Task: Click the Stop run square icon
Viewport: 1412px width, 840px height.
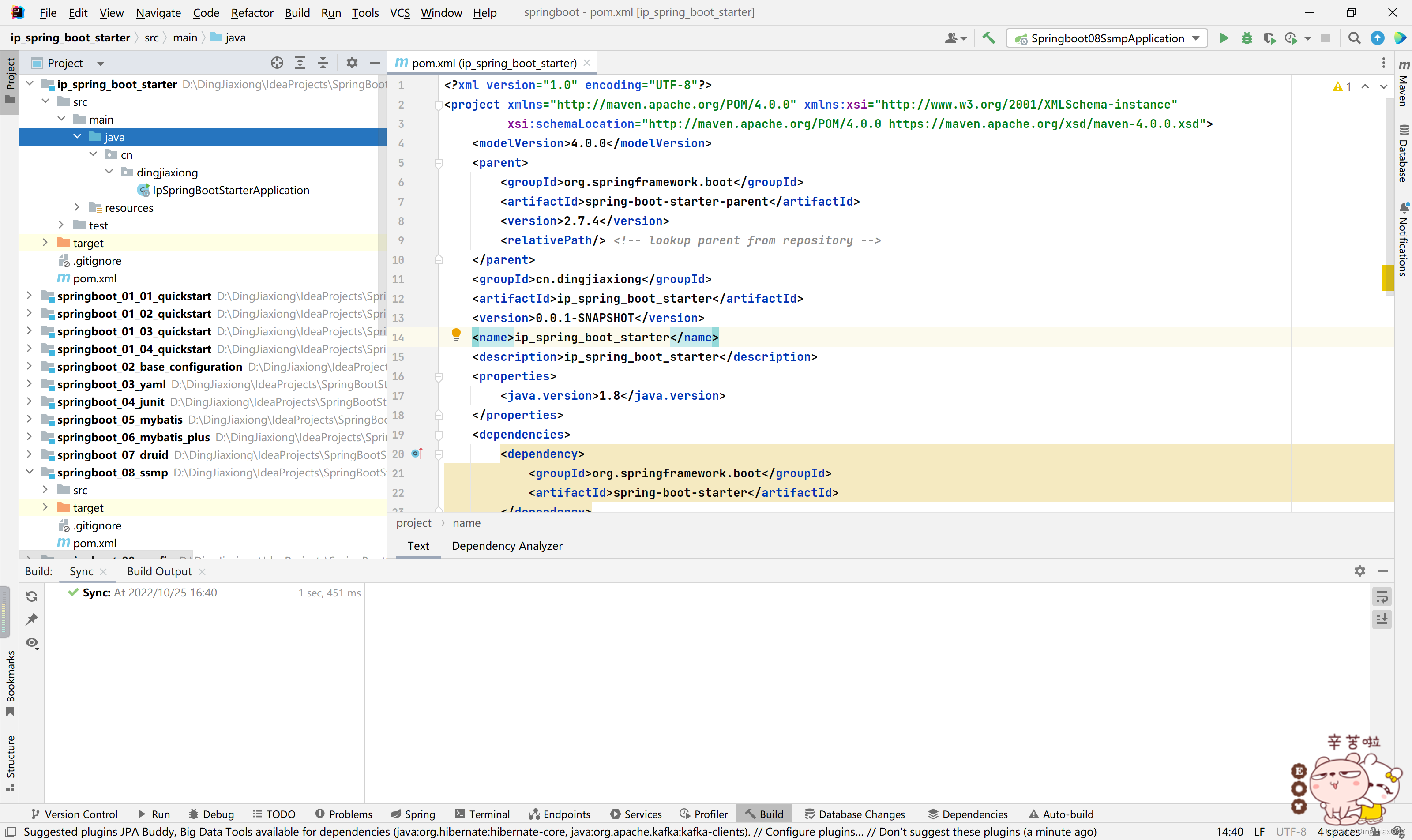Action: [x=1326, y=38]
